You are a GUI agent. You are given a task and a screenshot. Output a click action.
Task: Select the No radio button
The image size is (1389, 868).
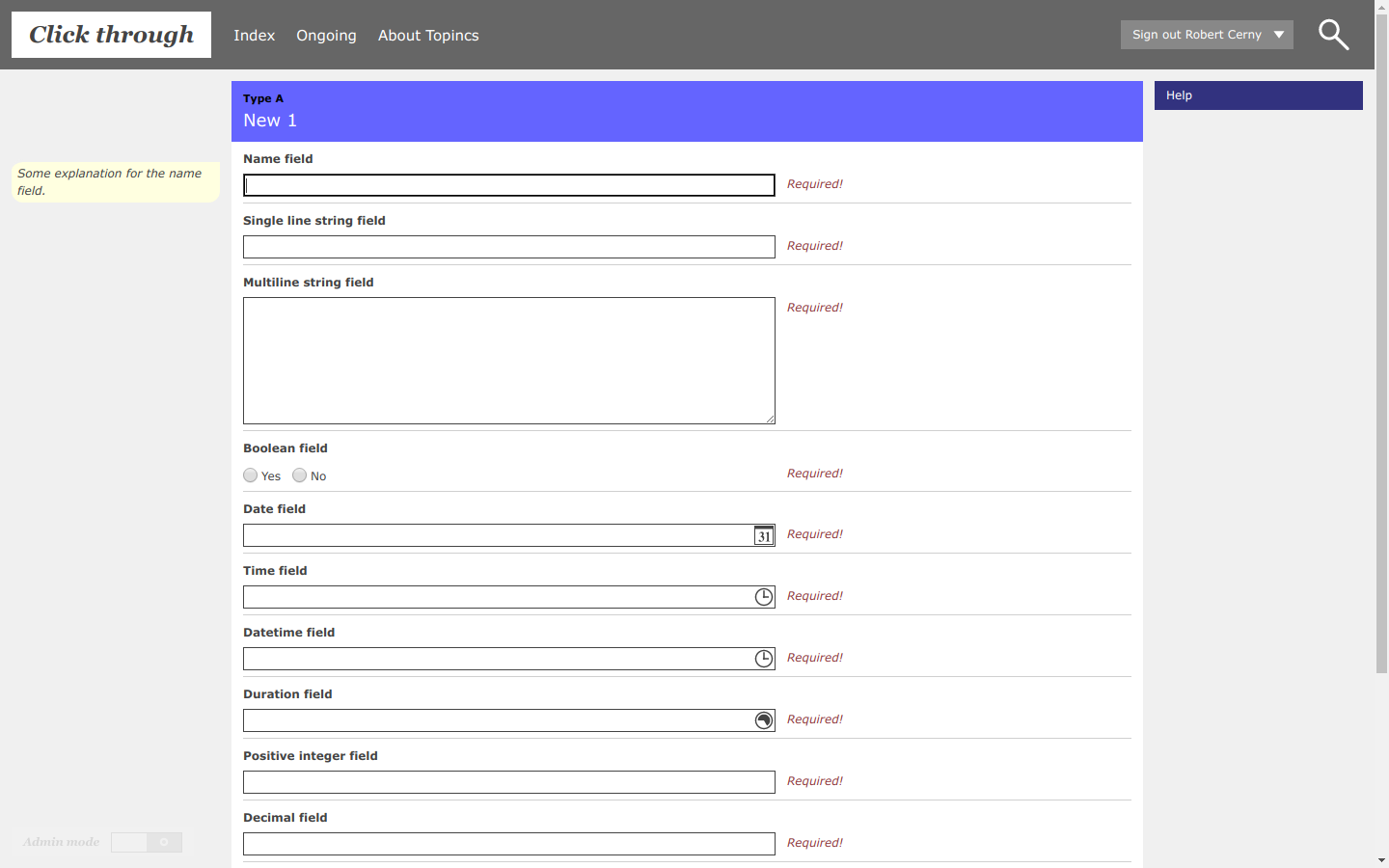[300, 475]
